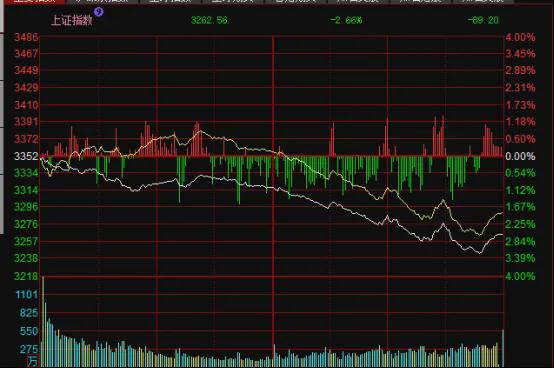Click the purple 9 badge beside 上证指数
This screenshot has height=368, width=554.
[99, 12]
